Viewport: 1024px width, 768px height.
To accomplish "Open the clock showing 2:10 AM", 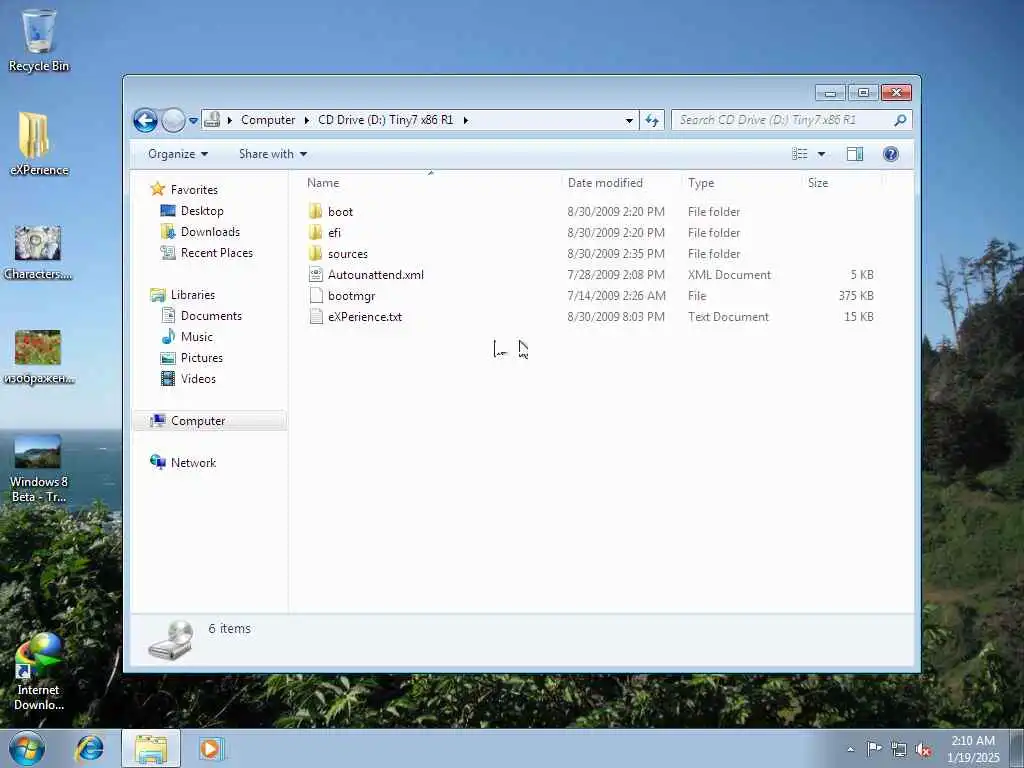I will (x=973, y=749).
